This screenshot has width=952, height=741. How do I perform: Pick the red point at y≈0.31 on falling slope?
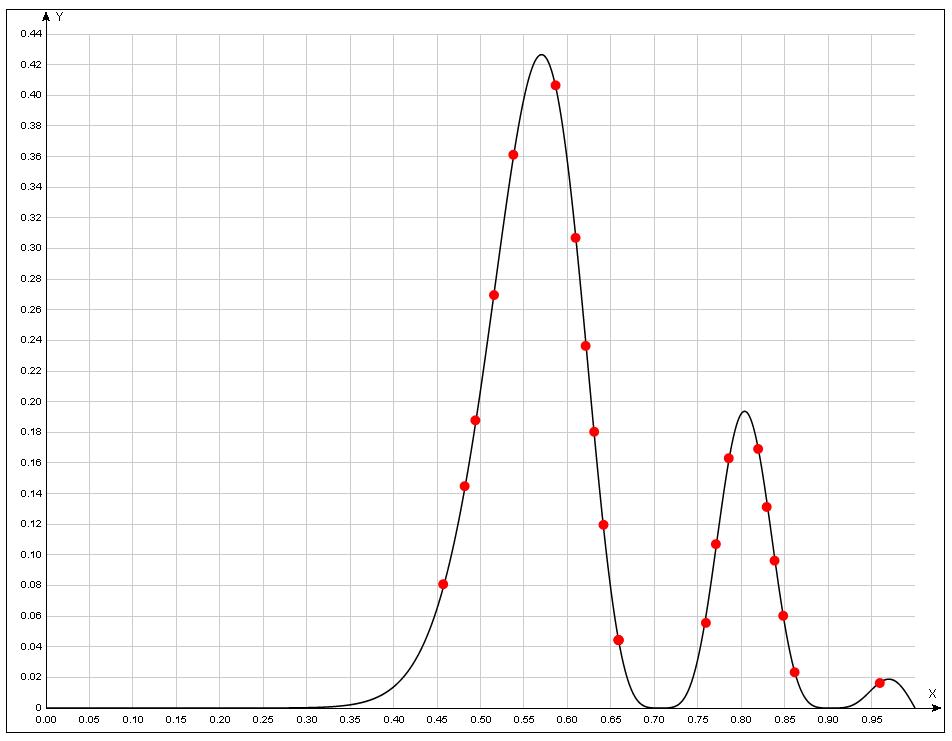575,238
